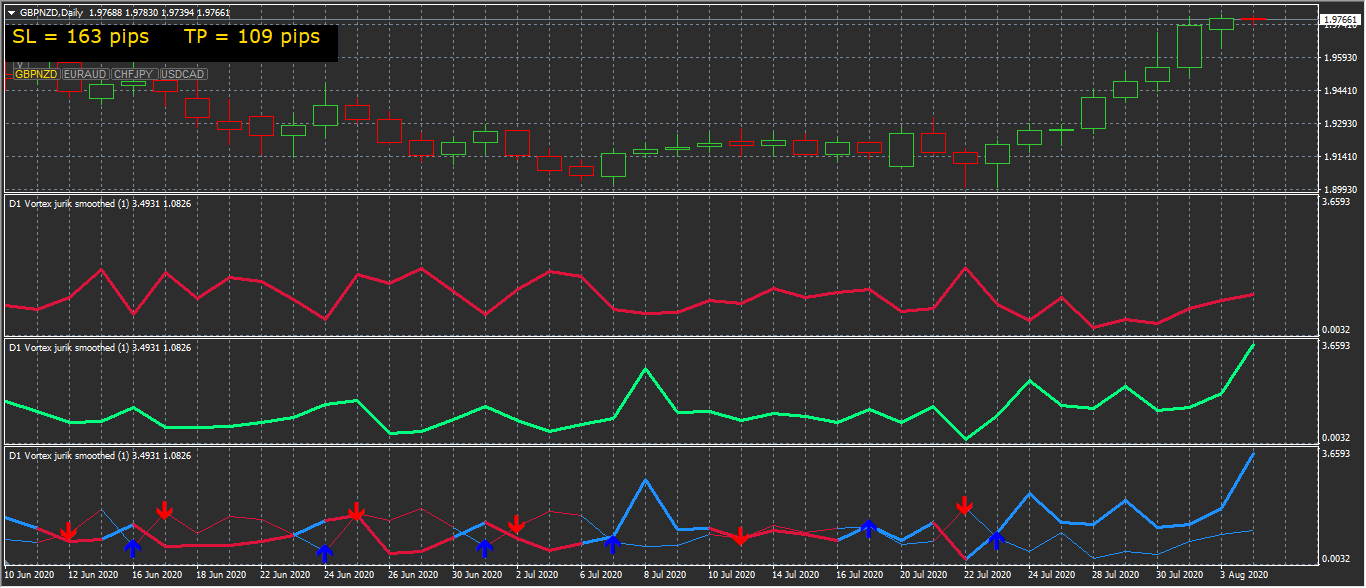1366x588 pixels.
Task: Collapse the symbol panel with the V button
Action: coord(18,64)
